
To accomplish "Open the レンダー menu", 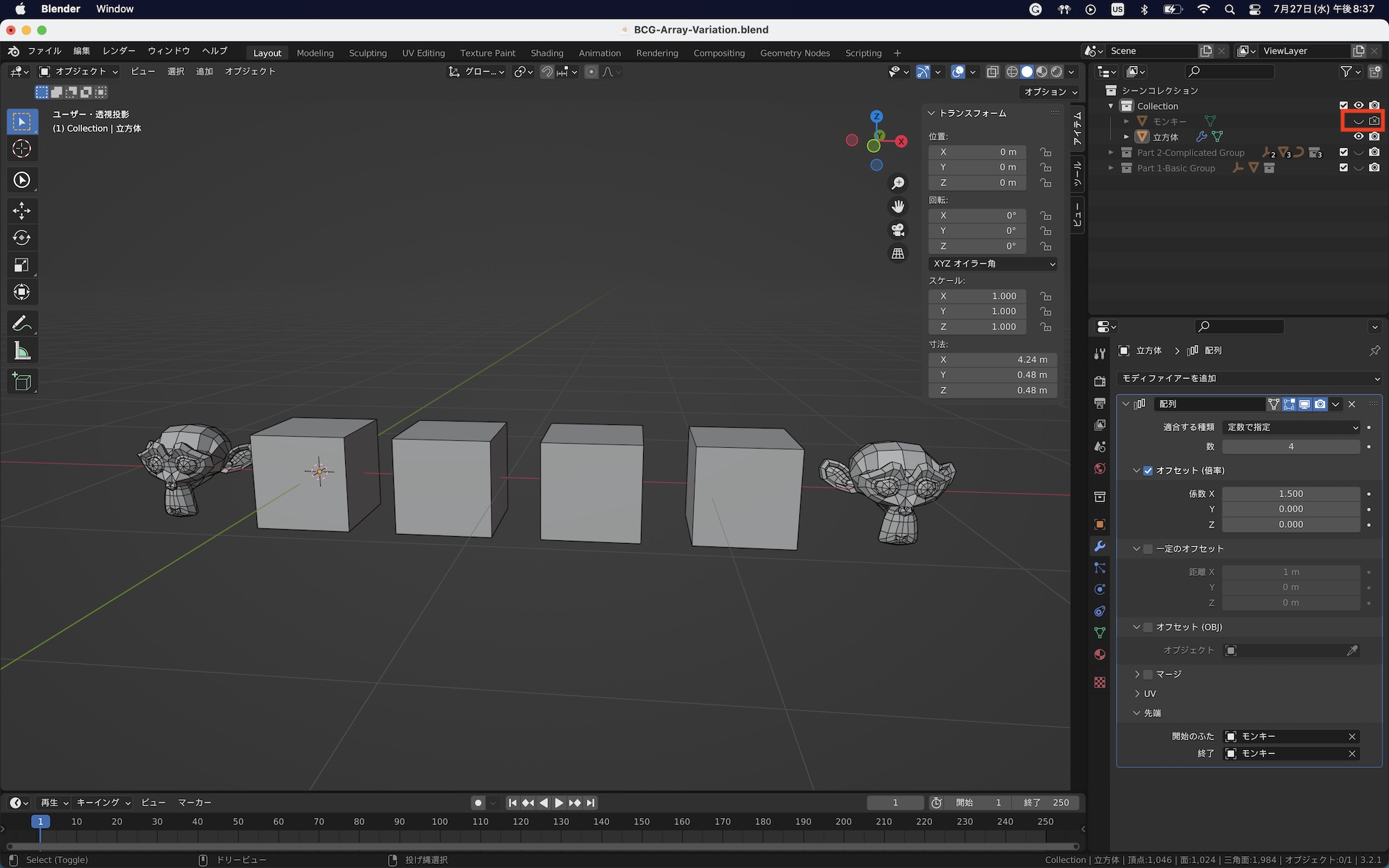I will click(x=119, y=51).
